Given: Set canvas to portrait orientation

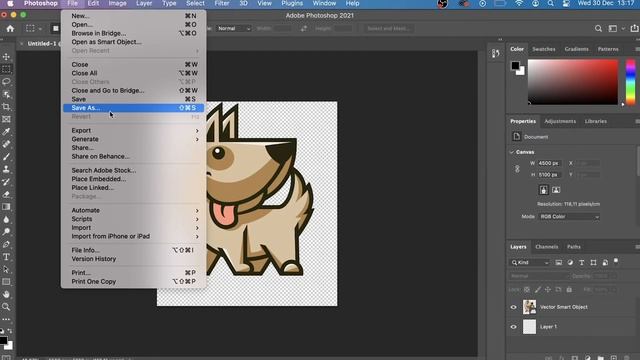Looking at the screenshot, I should [543, 190].
